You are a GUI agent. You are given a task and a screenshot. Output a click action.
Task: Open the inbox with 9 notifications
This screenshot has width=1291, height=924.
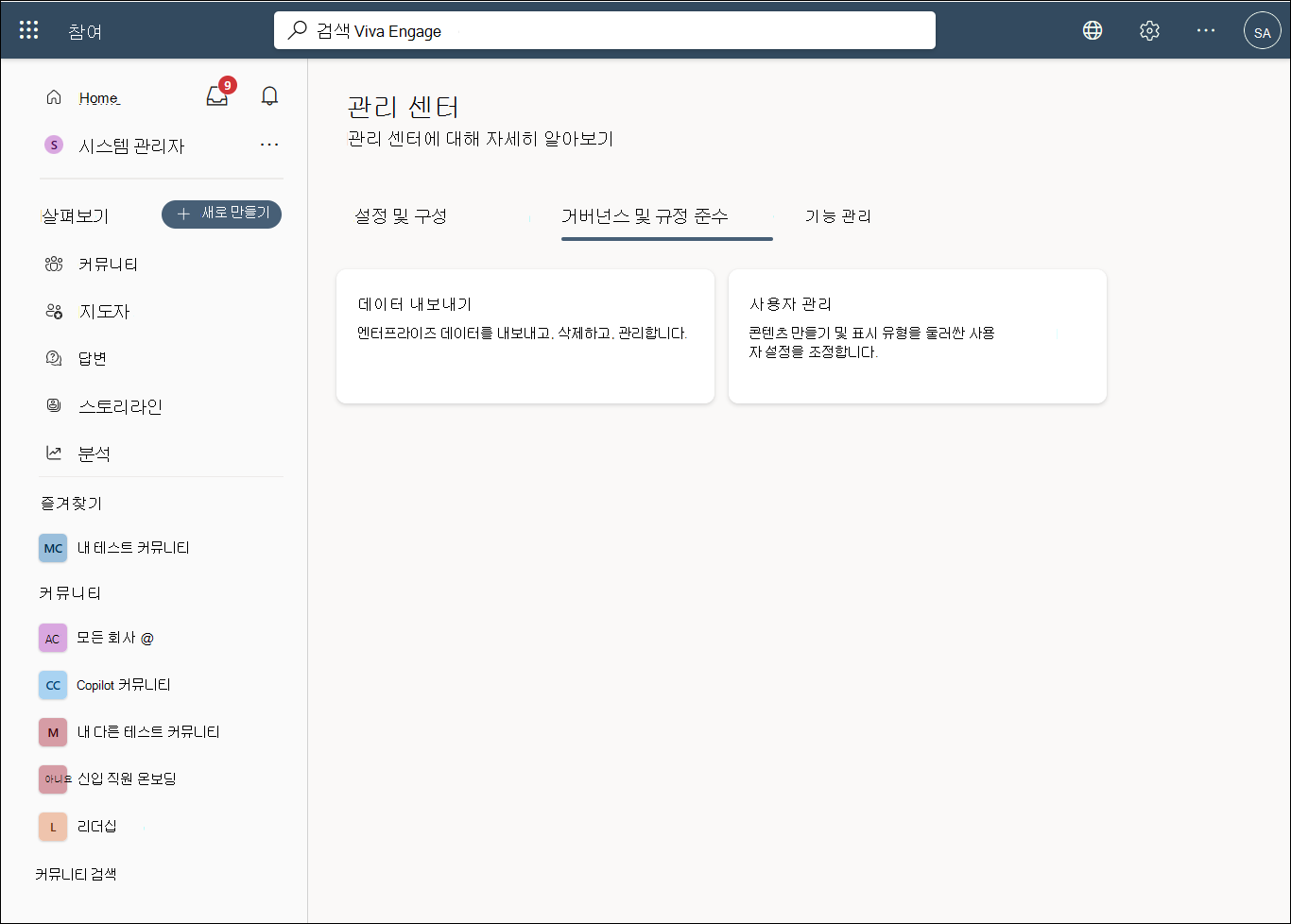click(216, 96)
